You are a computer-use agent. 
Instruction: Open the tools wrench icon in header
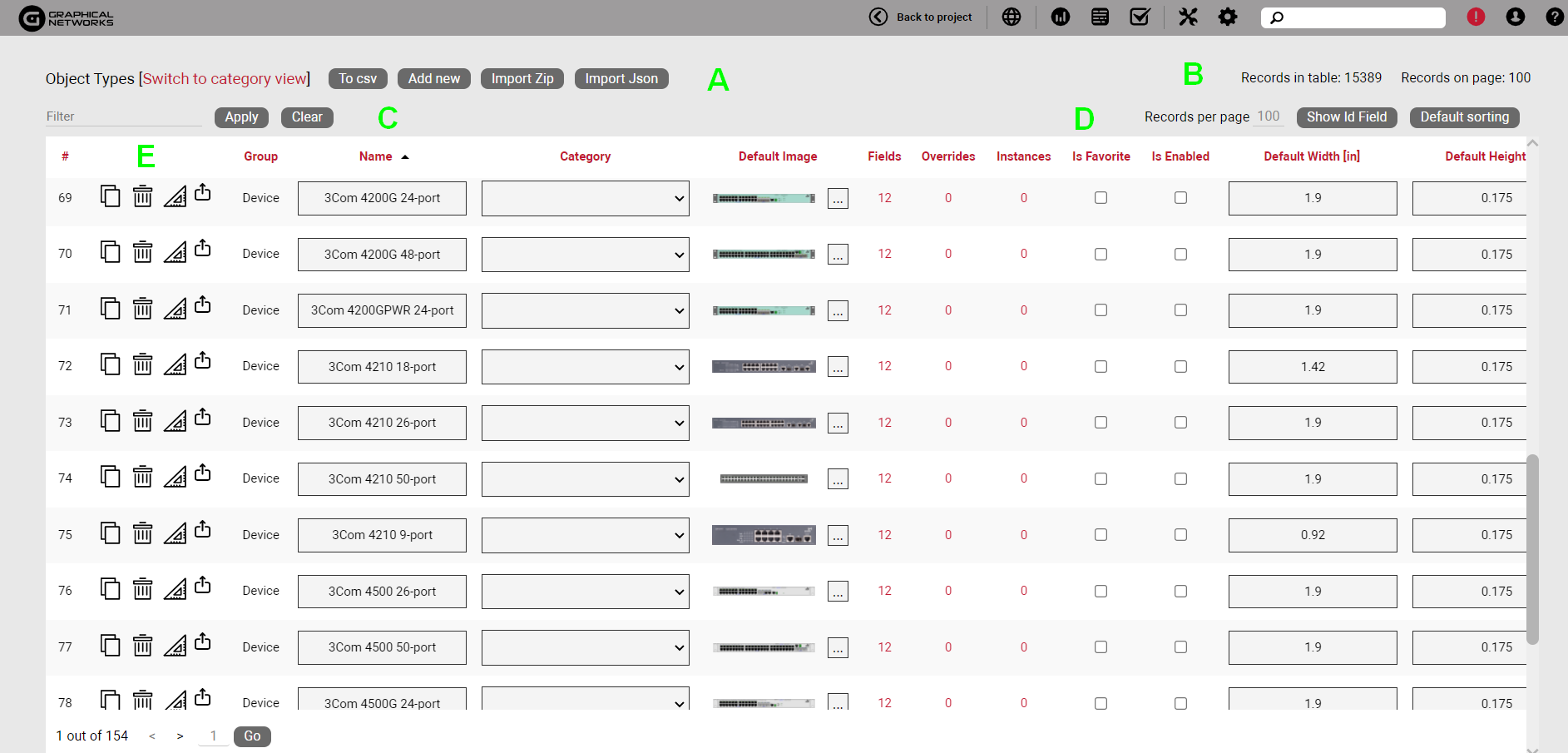(x=1187, y=17)
